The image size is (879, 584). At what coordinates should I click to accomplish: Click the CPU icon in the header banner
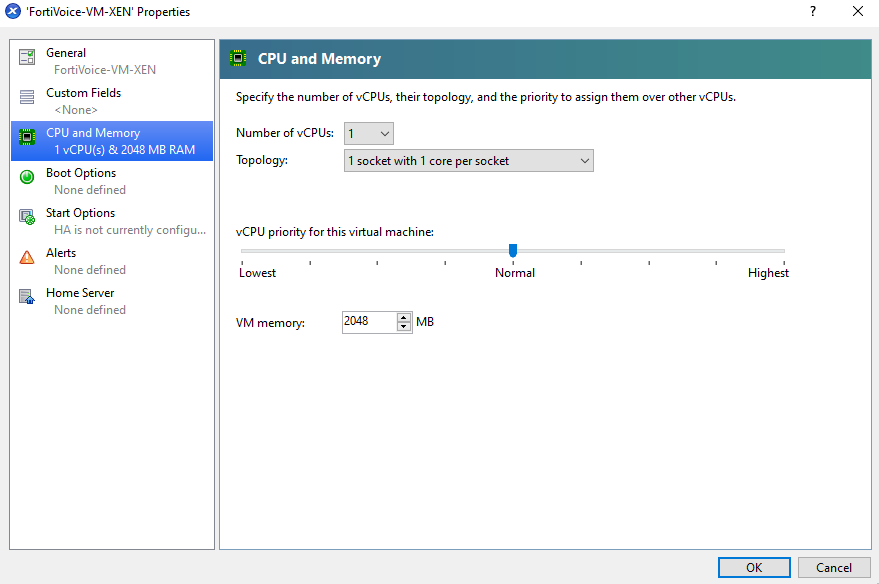coord(237,58)
